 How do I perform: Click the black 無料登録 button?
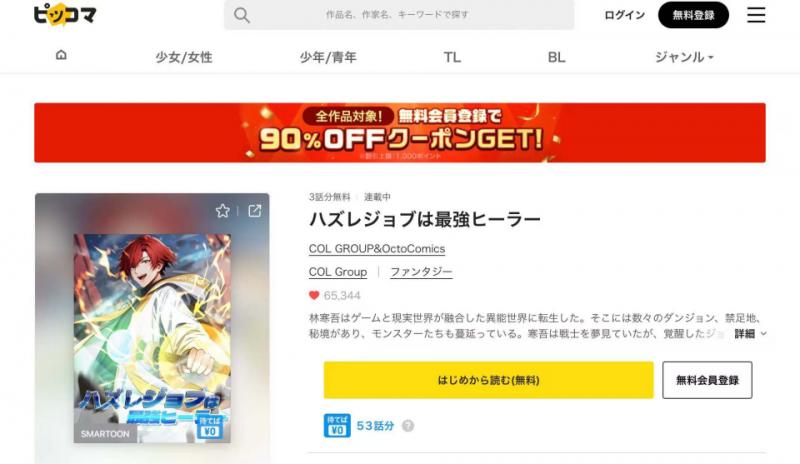point(693,15)
